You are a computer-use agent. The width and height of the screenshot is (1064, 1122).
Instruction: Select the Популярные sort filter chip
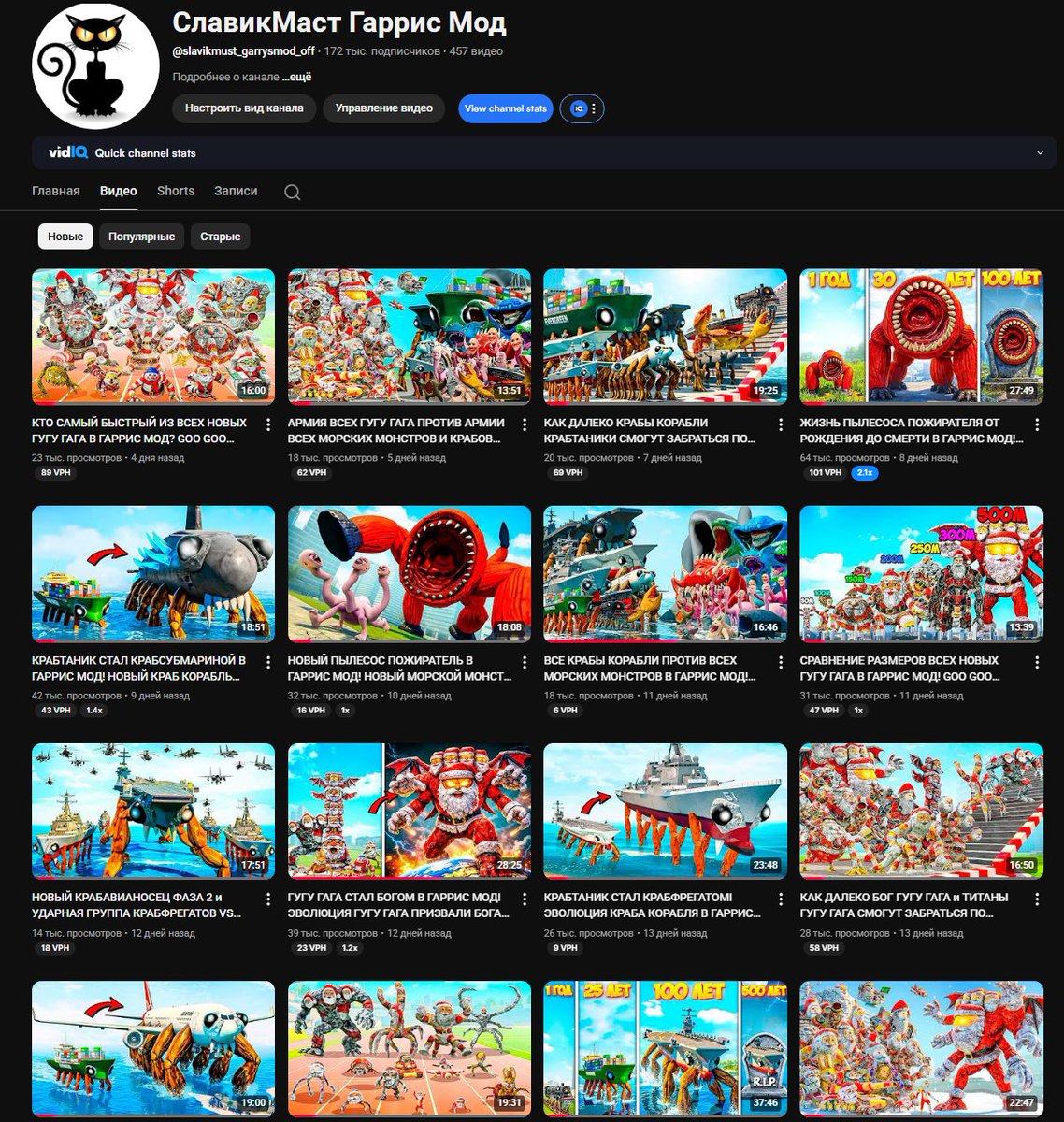(141, 237)
